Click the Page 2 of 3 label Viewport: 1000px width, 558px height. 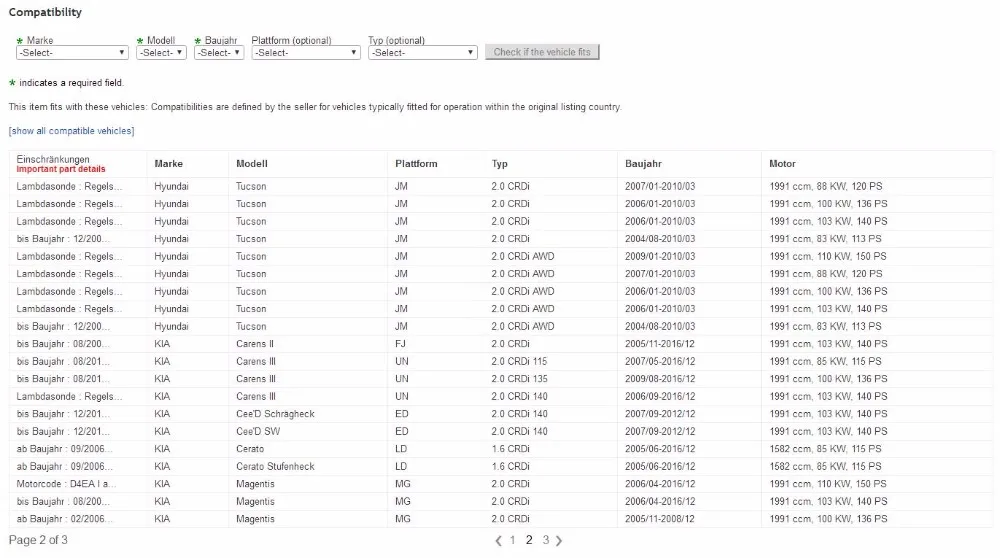click(x=38, y=540)
